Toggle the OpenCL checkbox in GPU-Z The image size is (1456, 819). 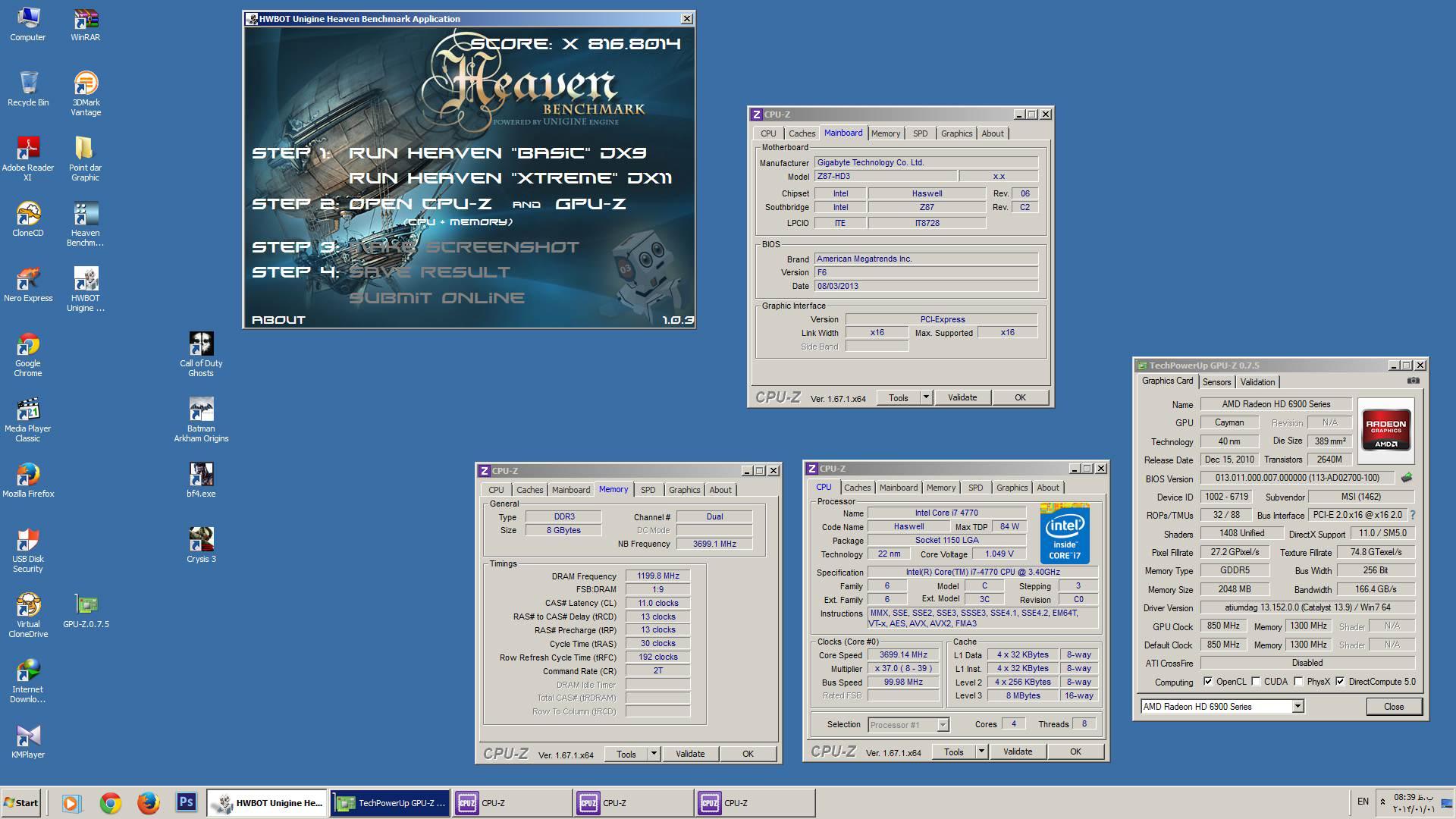coord(1208,681)
